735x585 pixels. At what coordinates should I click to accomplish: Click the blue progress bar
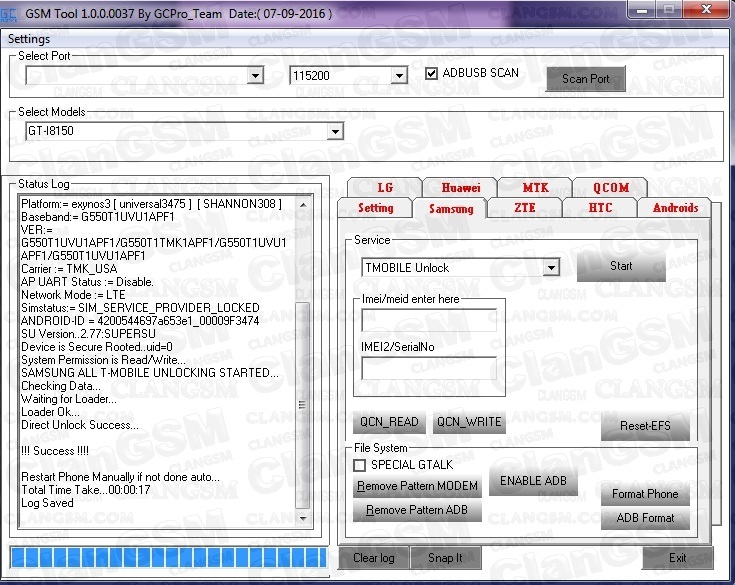coord(169,558)
